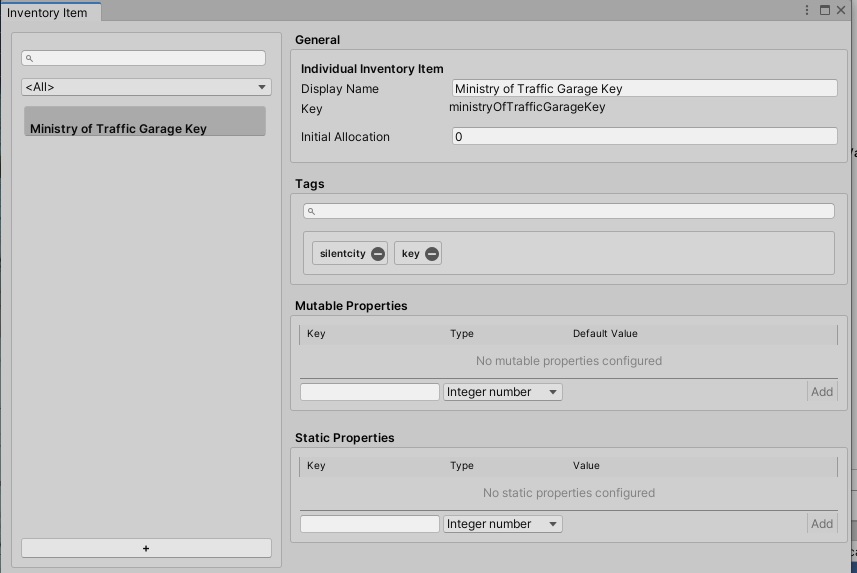857x573 pixels.
Task: Focus the Display Name text field
Action: click(x=644, y=89)
